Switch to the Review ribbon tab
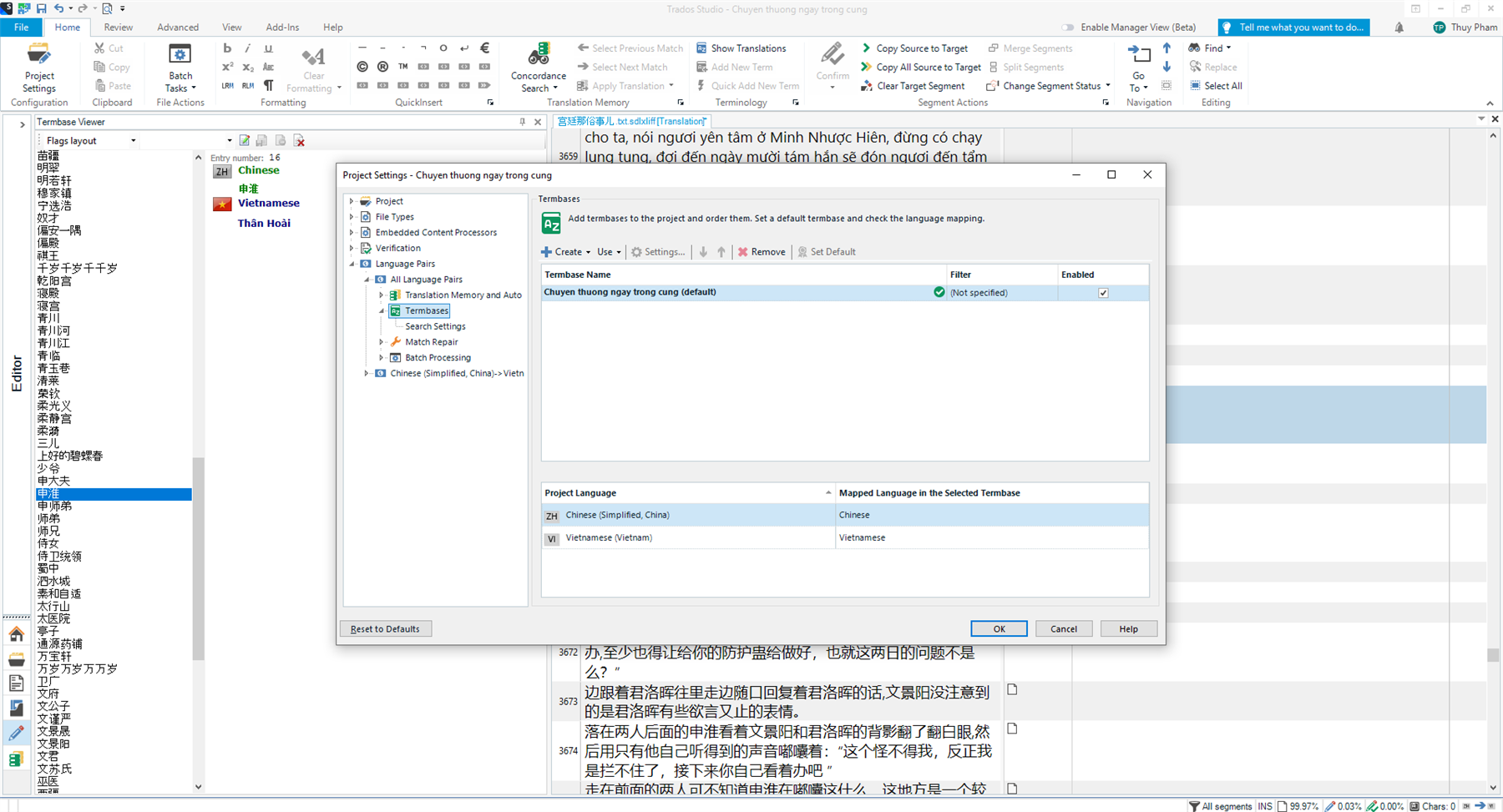 118,28
